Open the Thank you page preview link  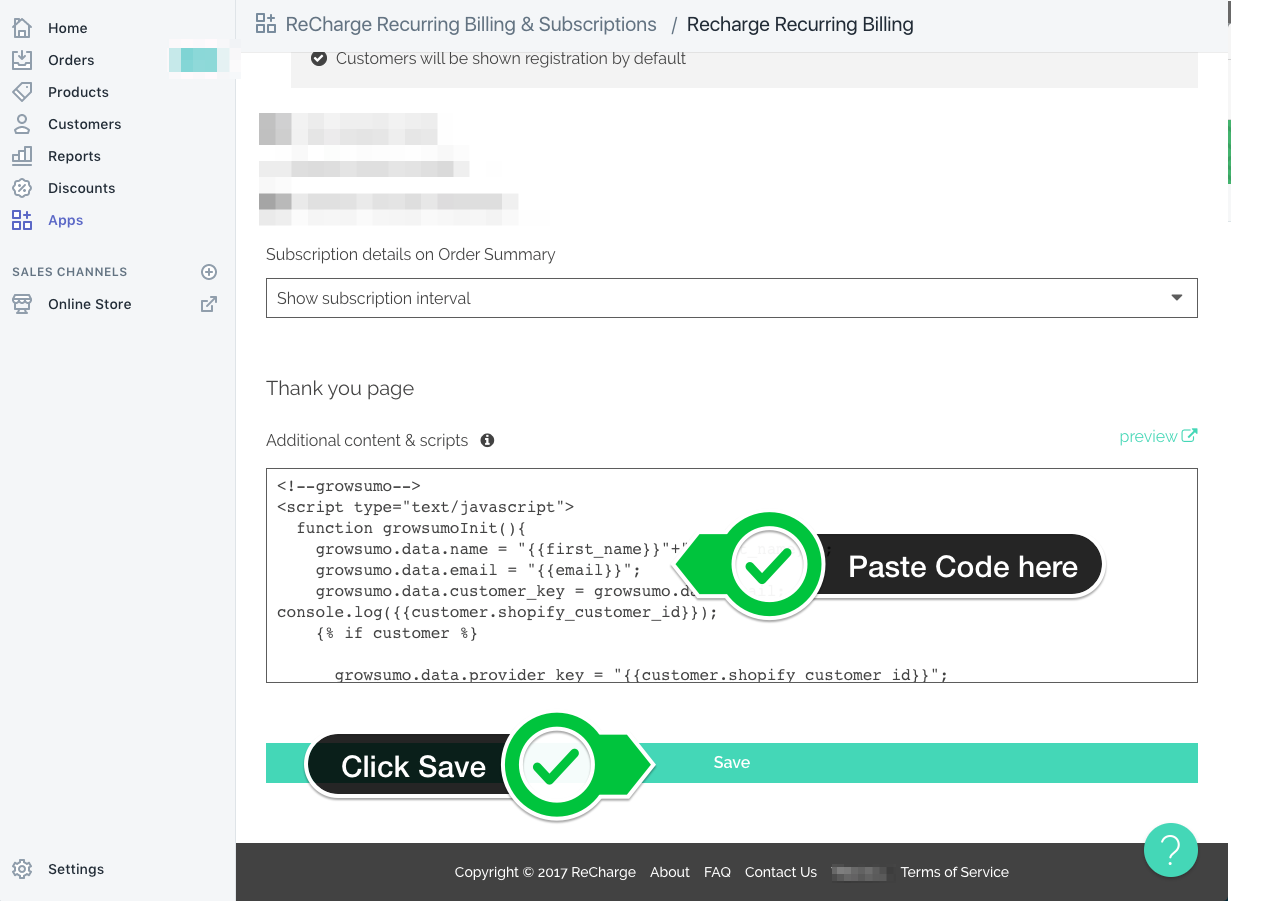click(1158, 436)
